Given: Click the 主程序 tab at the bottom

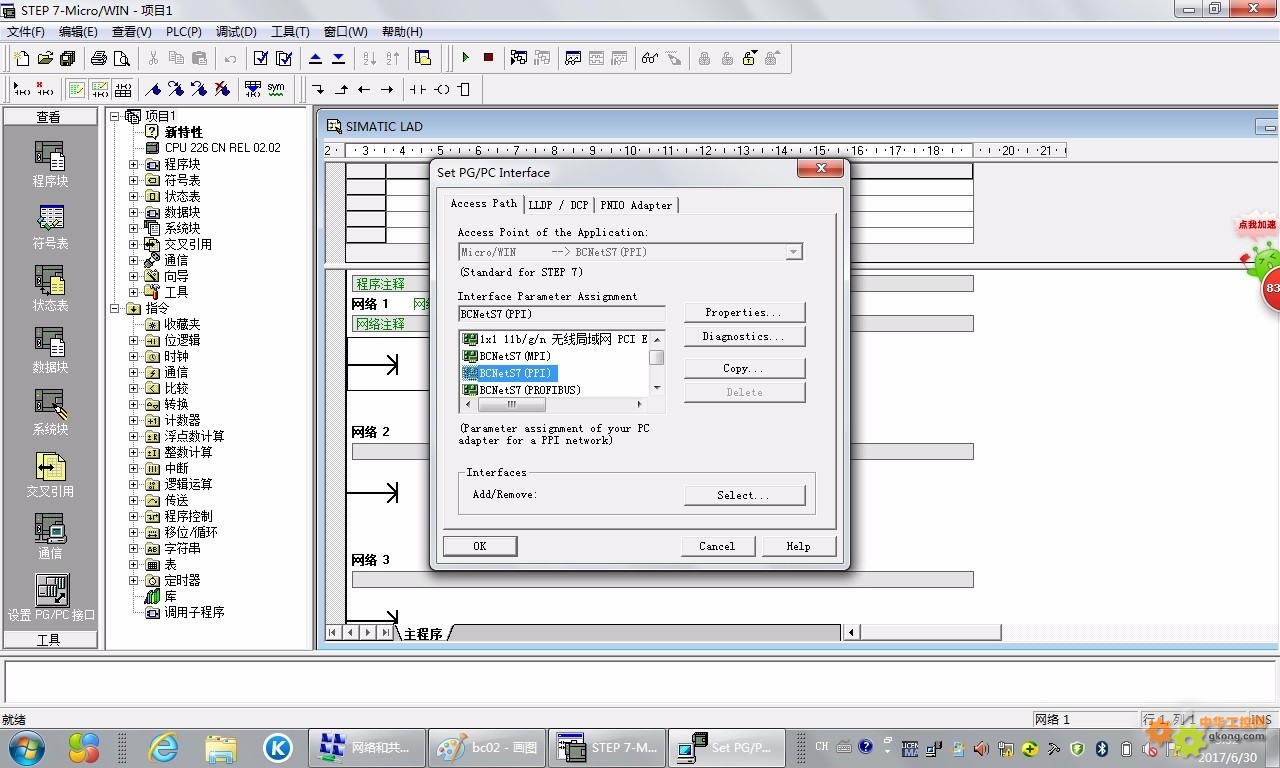Looking at the screenshot, I should click(x=423, y=634).
